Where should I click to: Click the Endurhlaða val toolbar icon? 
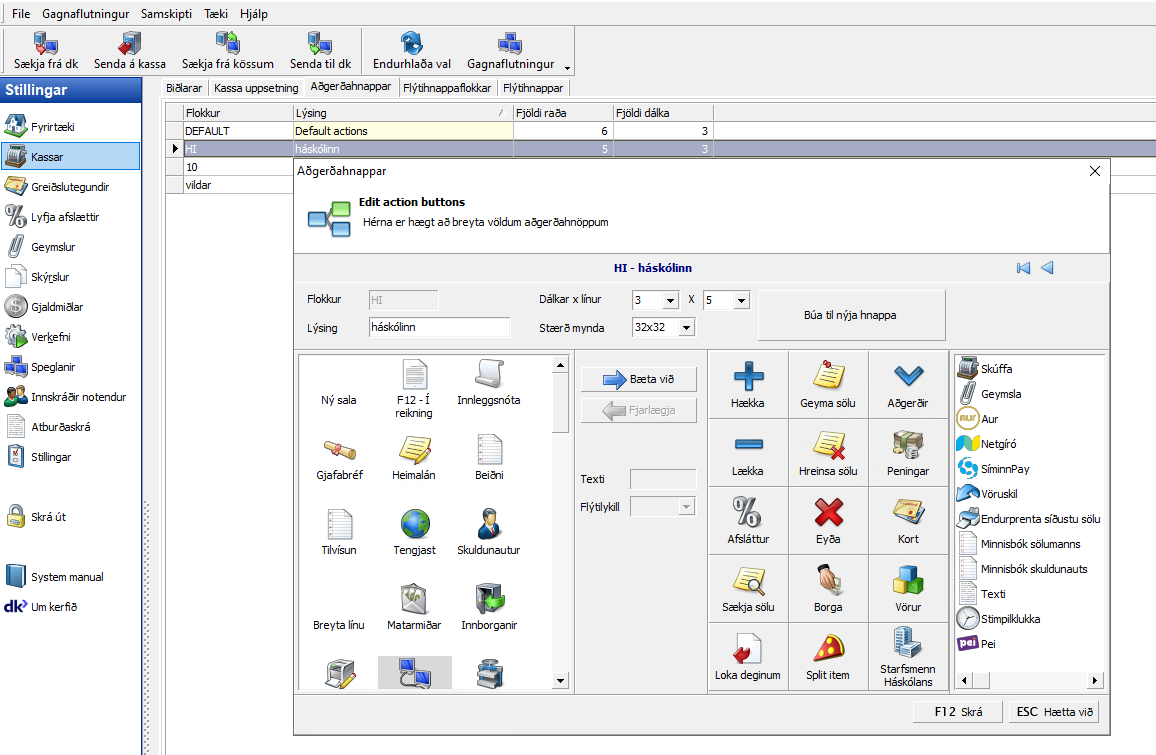click(412, 43)
